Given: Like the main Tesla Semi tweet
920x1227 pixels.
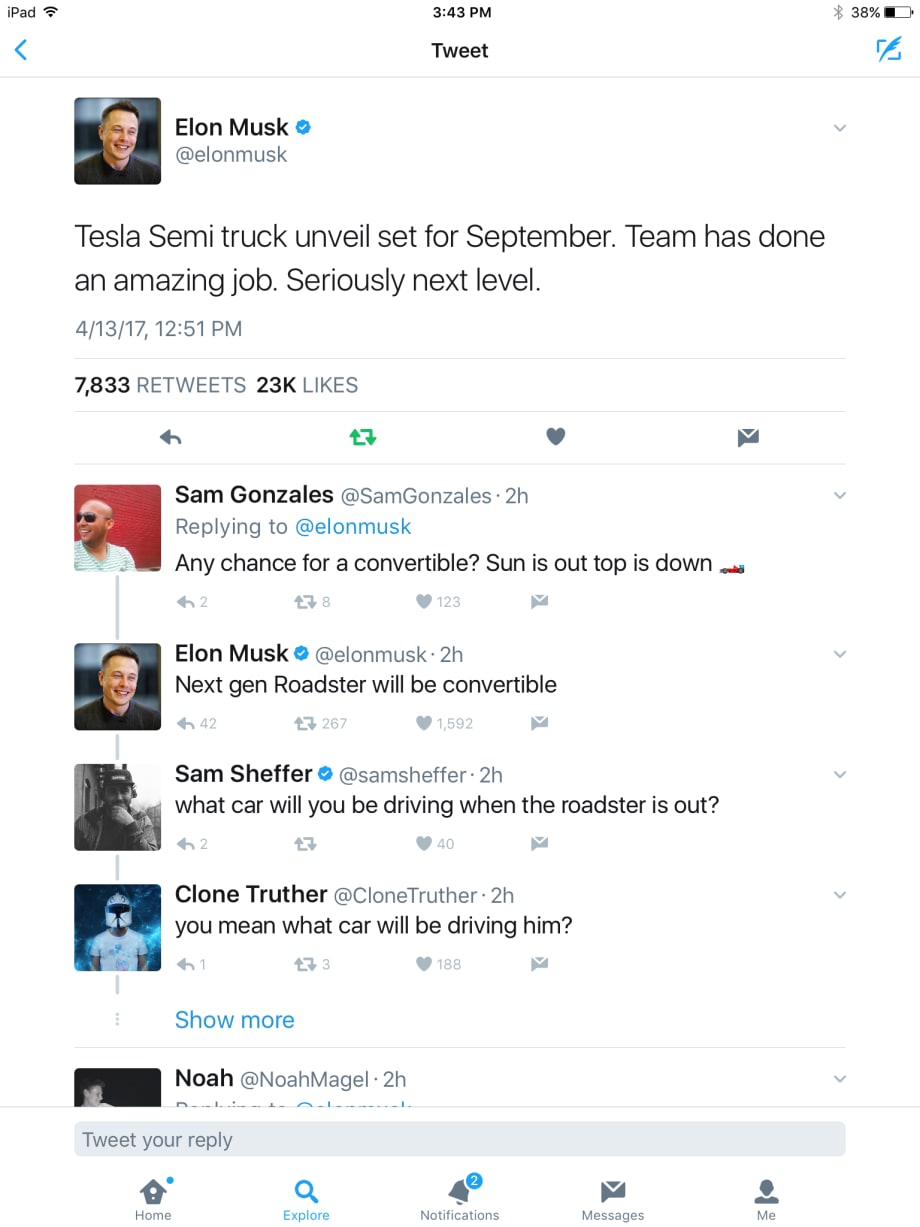Looking at the screenshot, I should [x=556, y=437].
